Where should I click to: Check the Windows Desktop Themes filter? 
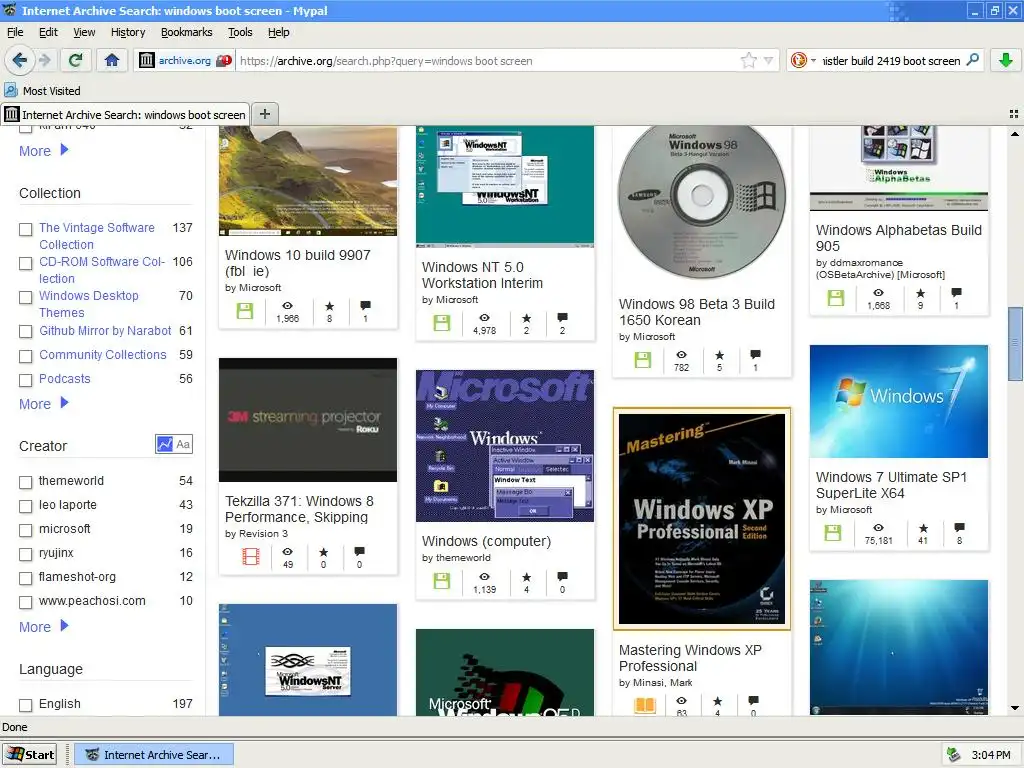25,297
